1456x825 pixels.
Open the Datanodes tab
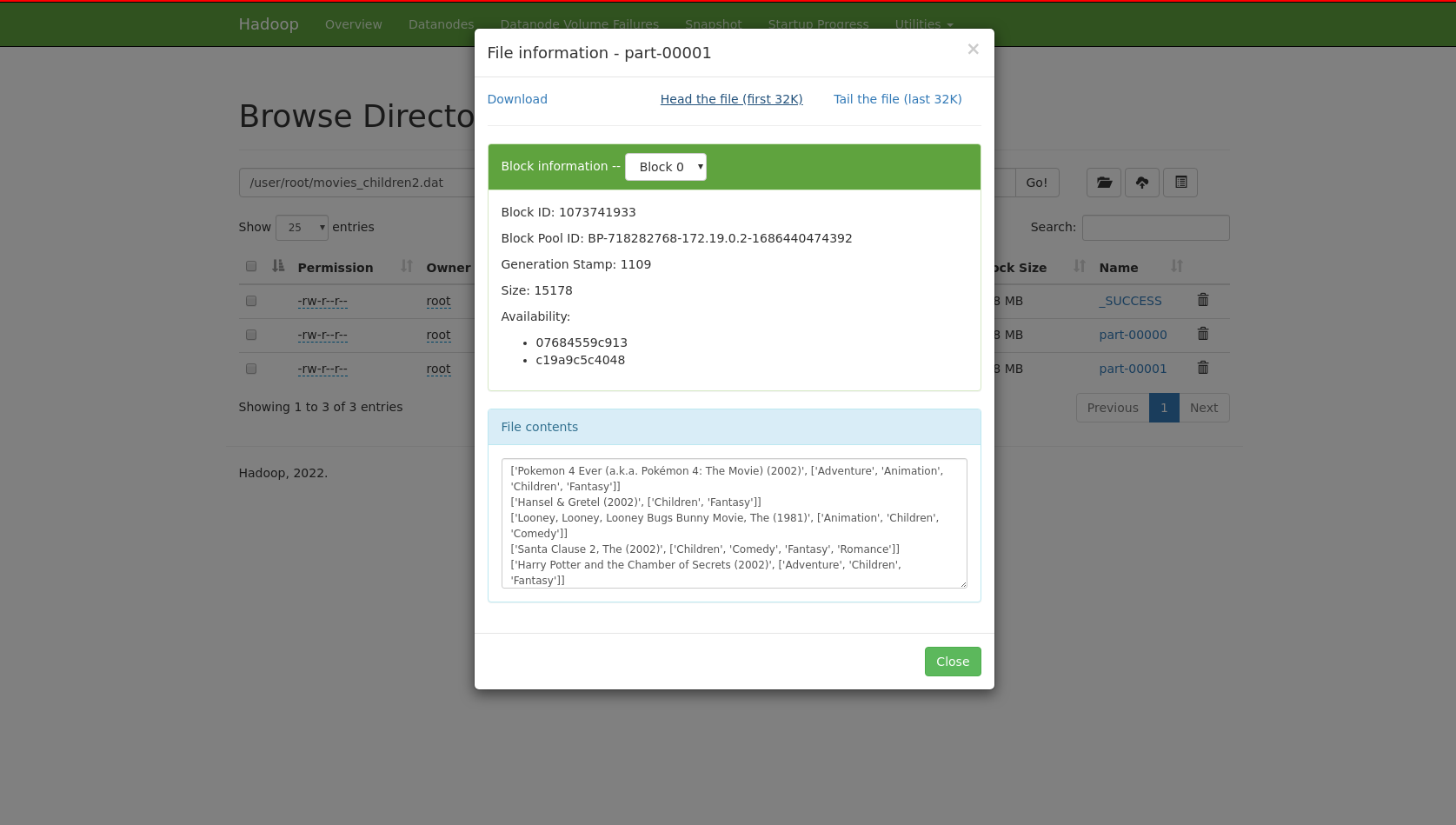(x=442, y=24)
